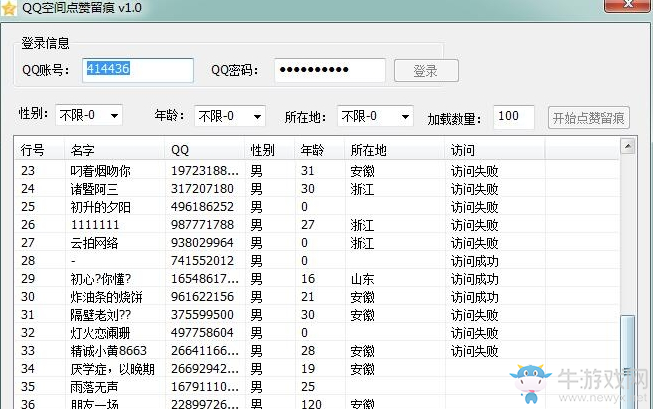This screenshot has width=653, height=409.
Task: Click QQ number 496186252
Action: tap(202, 207)
